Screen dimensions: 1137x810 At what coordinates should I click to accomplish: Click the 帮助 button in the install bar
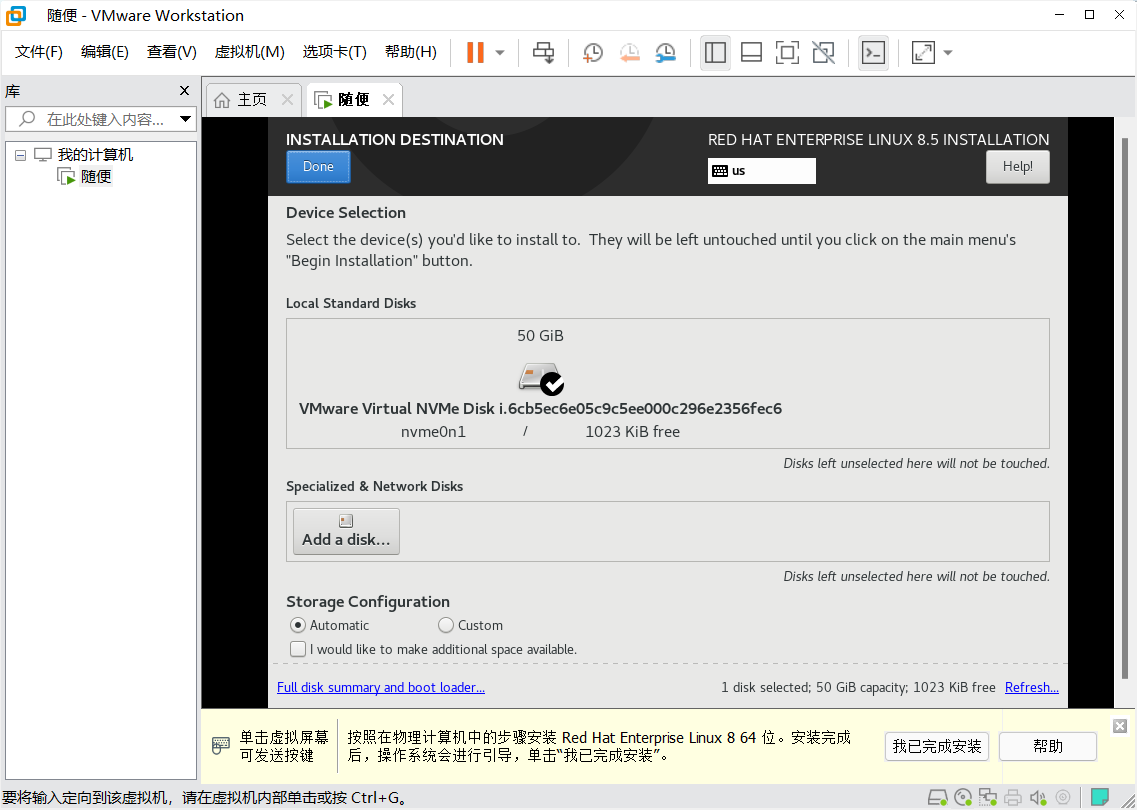[x=1048, y=746]
